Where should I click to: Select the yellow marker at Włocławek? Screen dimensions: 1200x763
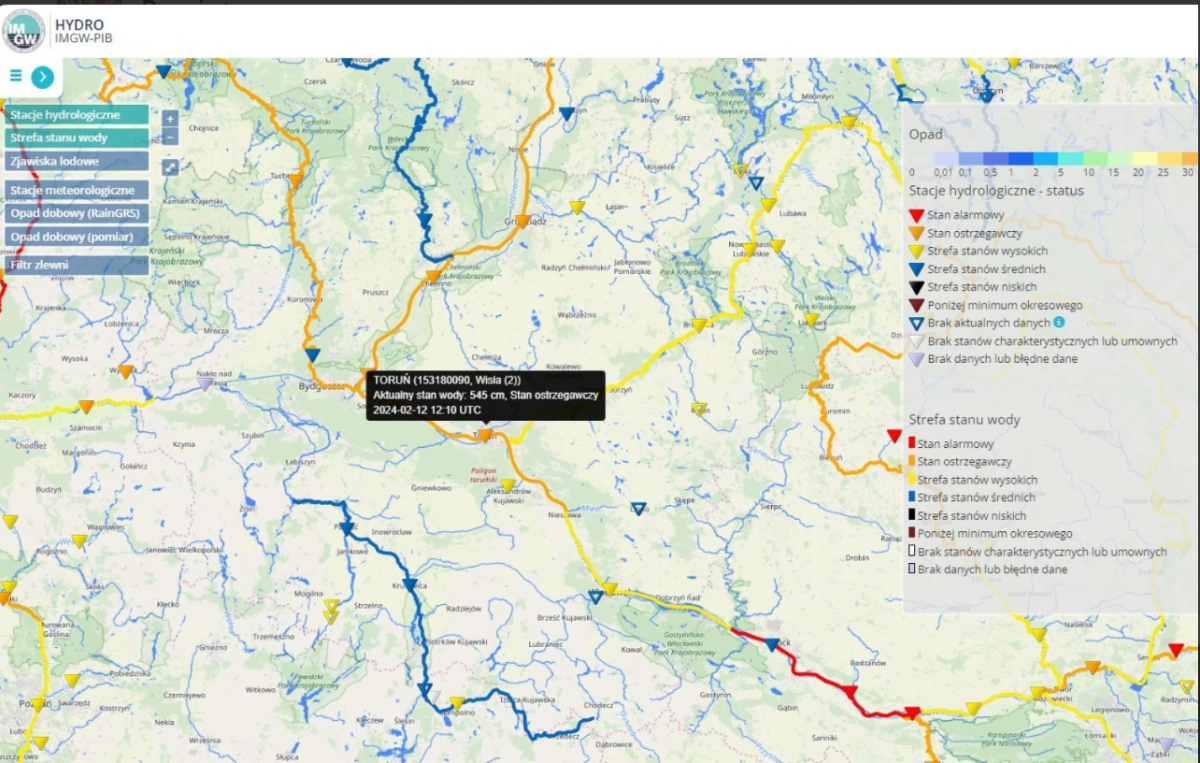click(610, 589)
